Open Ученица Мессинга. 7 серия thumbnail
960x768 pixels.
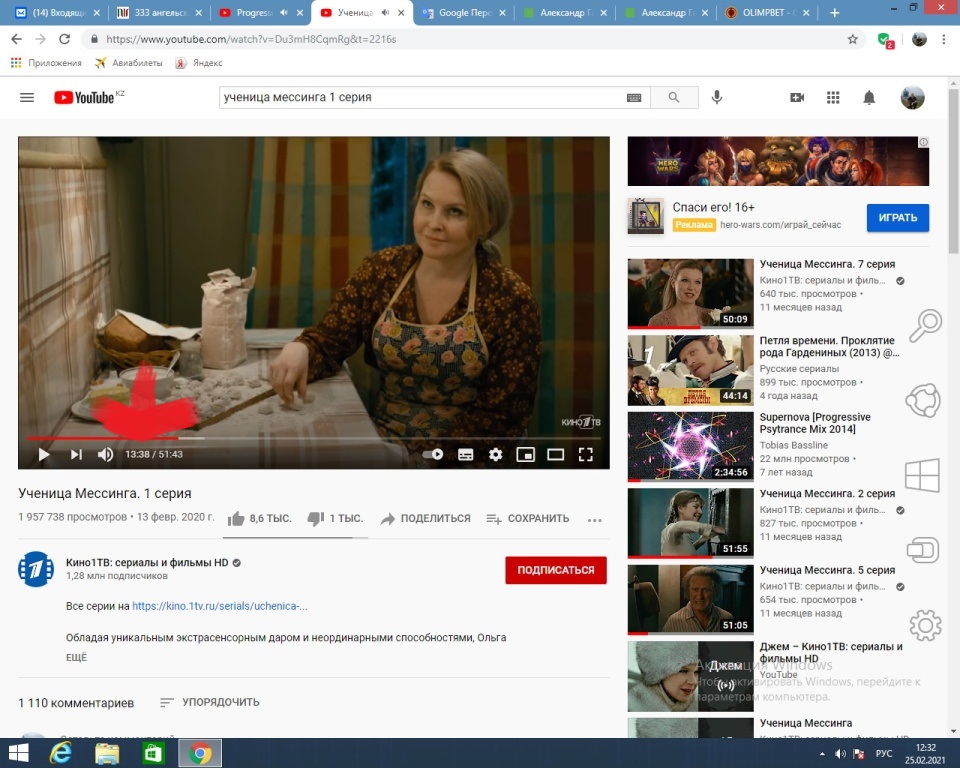click(691, 293)
